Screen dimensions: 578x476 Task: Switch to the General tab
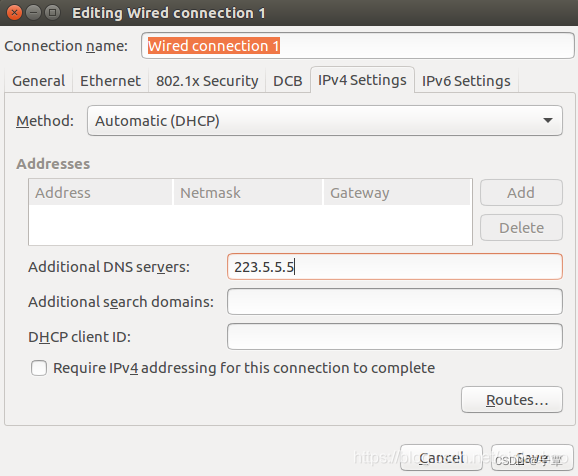[x=39, y=81]
